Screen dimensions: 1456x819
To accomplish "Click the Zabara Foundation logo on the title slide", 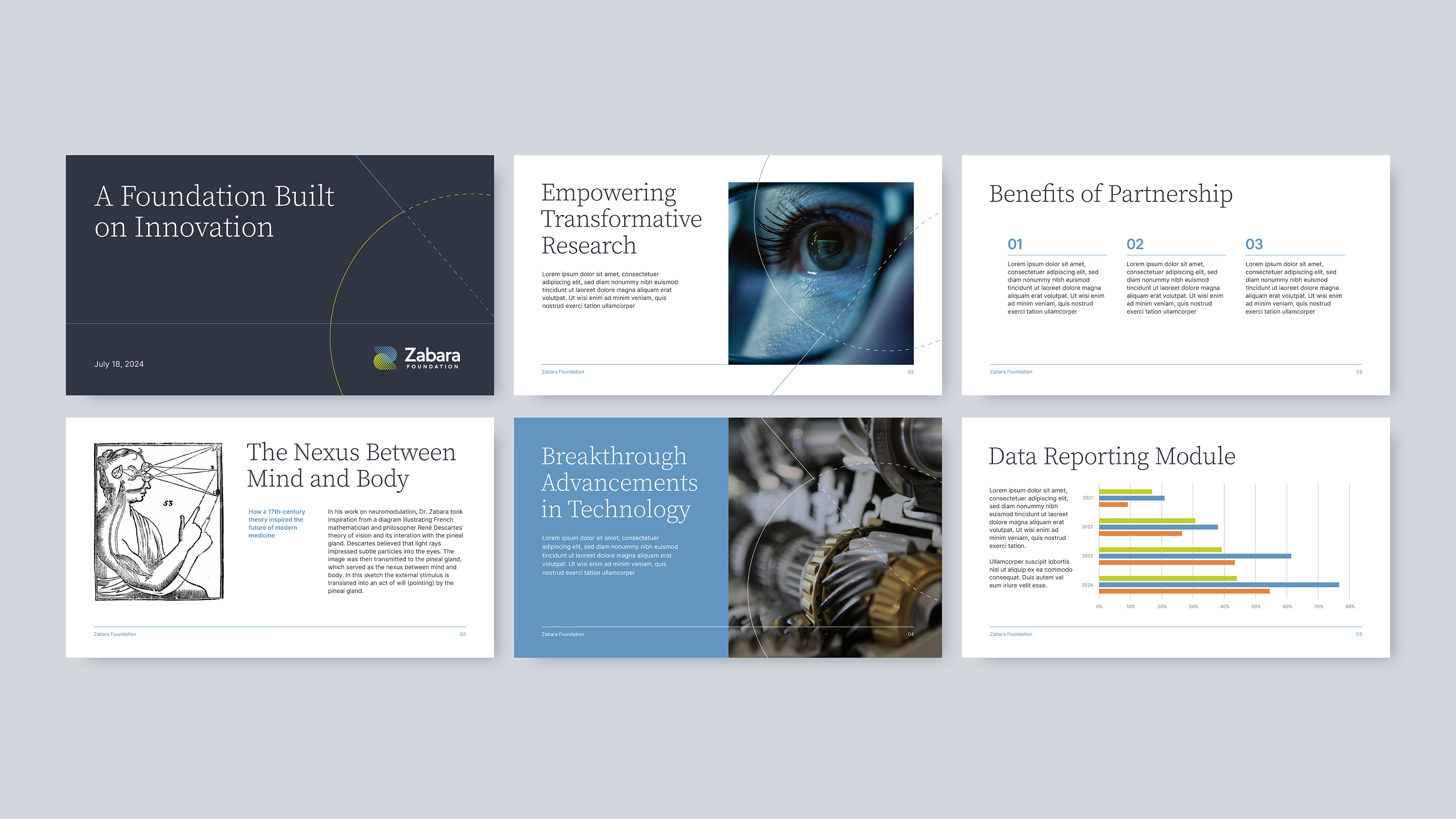I will point(417,358).
